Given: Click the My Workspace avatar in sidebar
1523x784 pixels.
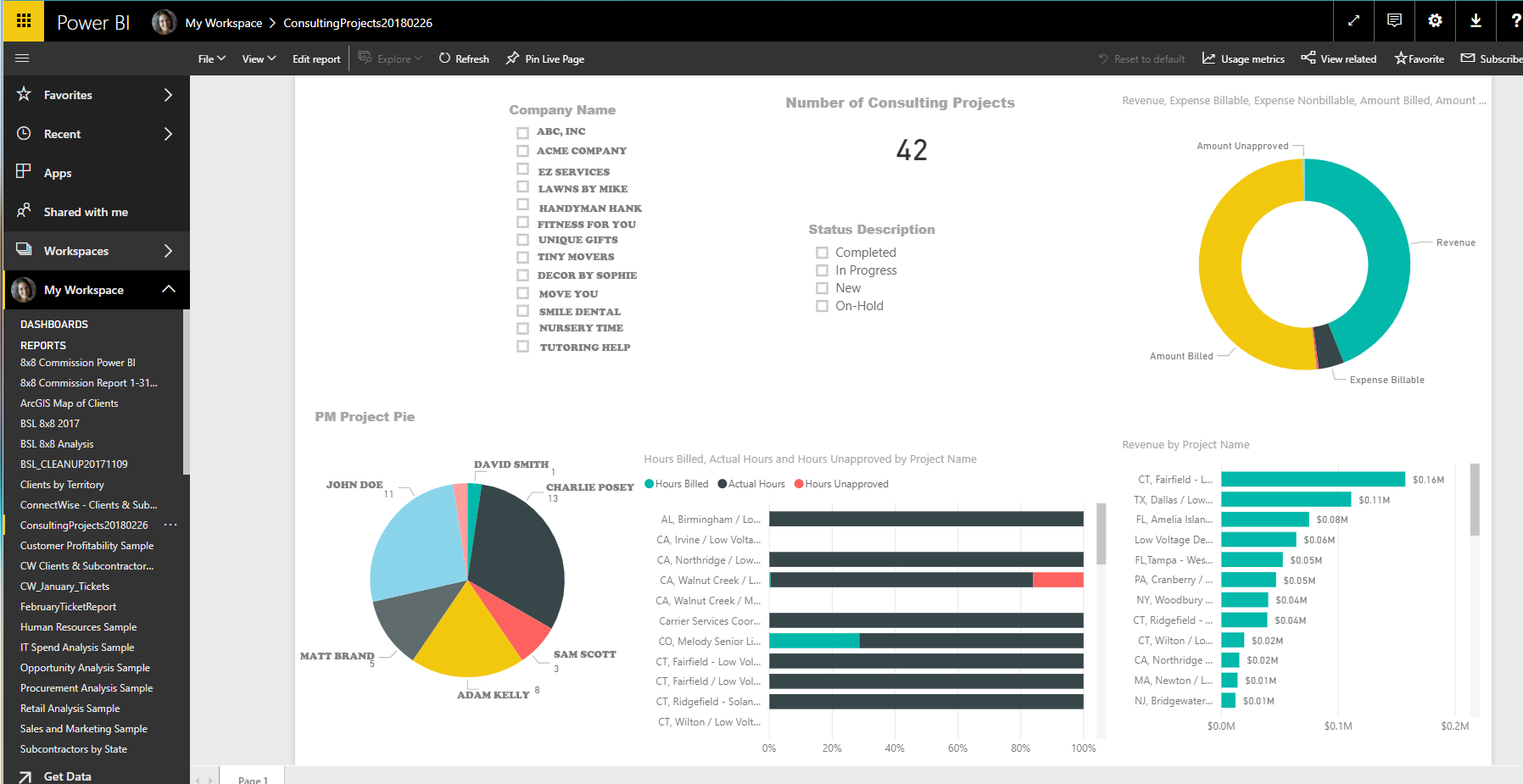Looking at the screenshot, I should [x=24, y=290].
